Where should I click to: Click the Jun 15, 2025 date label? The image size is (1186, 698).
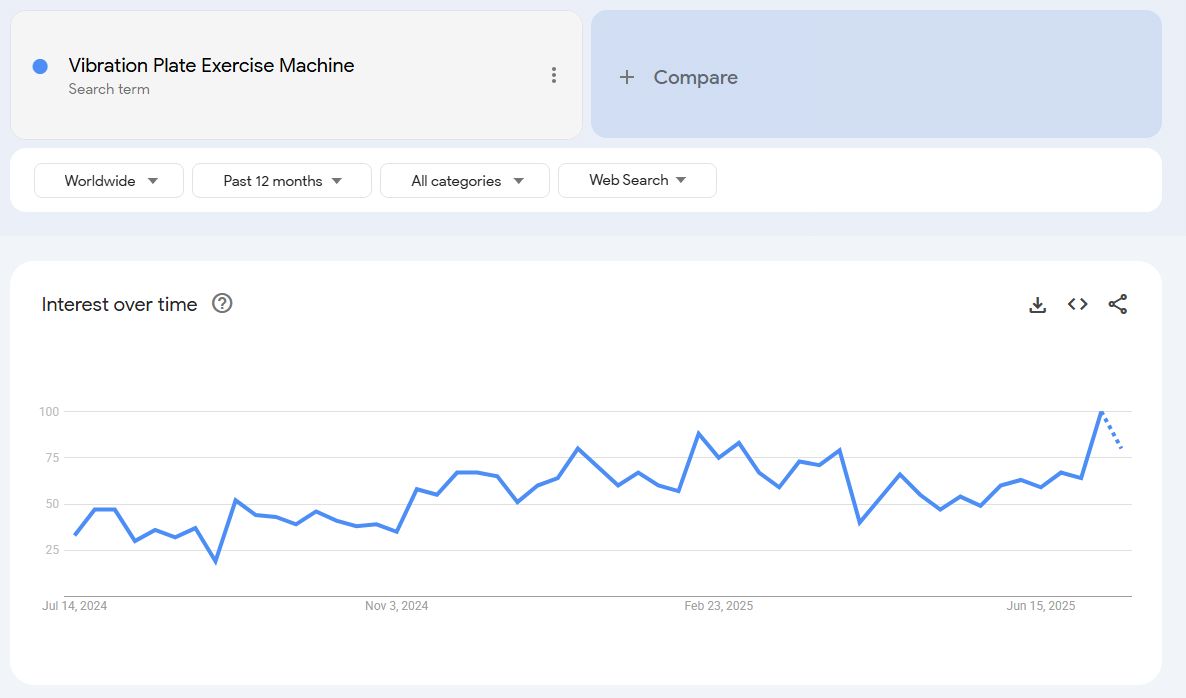(1040, 606)
